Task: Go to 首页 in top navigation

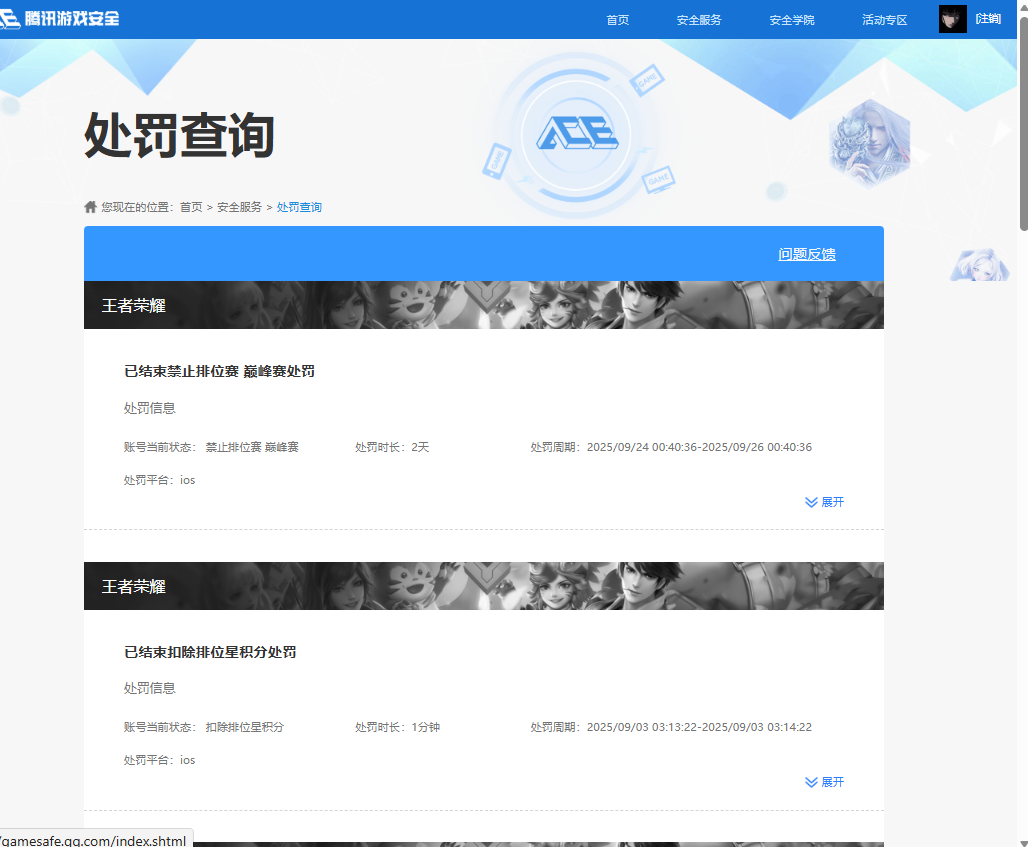Action: click(x=618, y=20)
